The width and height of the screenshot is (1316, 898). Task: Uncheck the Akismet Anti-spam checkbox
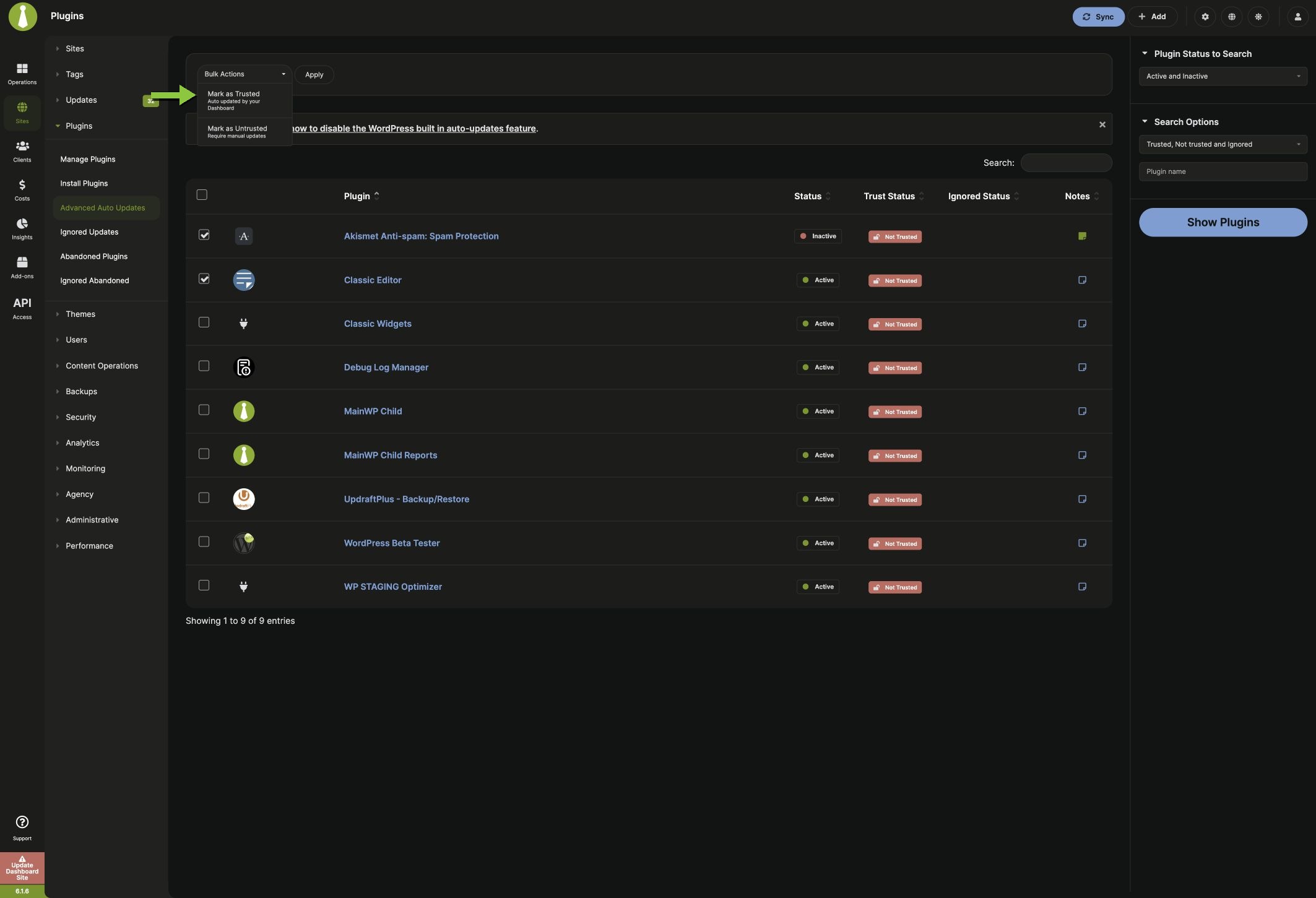[204, 235]
